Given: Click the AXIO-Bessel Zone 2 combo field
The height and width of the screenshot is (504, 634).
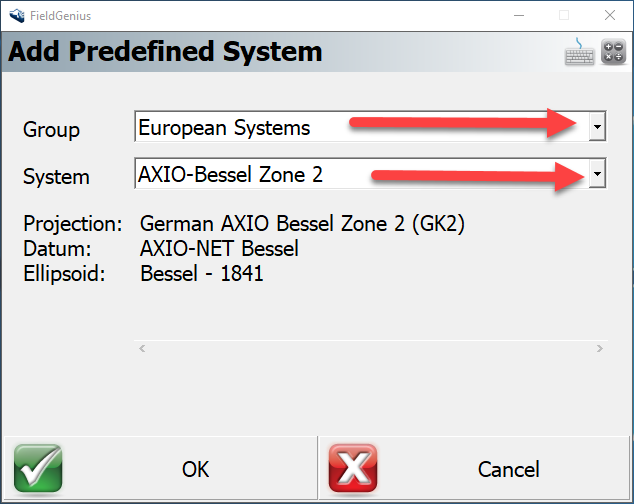Looking at the screenshot, I should tap(360, 174).
